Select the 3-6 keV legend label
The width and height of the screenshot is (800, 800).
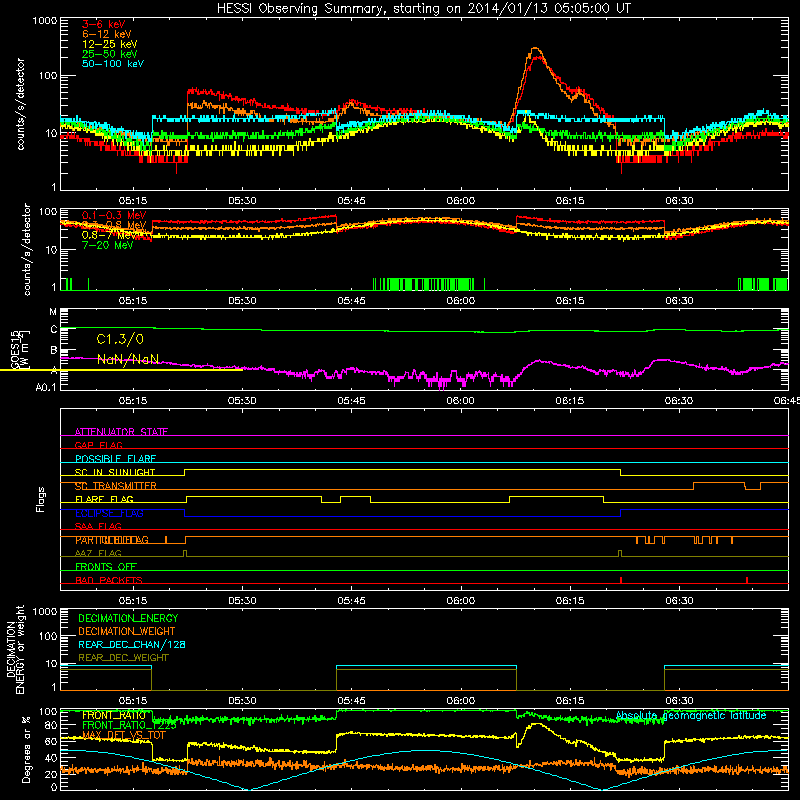tap(104, 24)
